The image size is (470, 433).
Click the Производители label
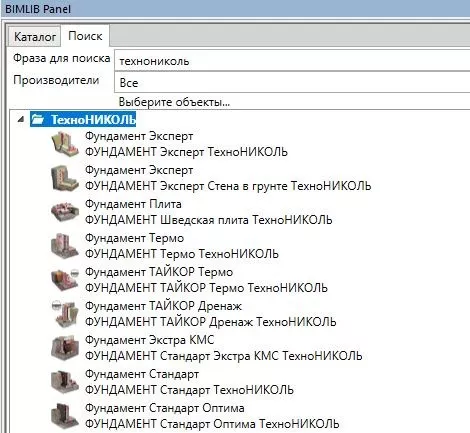[56, 80]
